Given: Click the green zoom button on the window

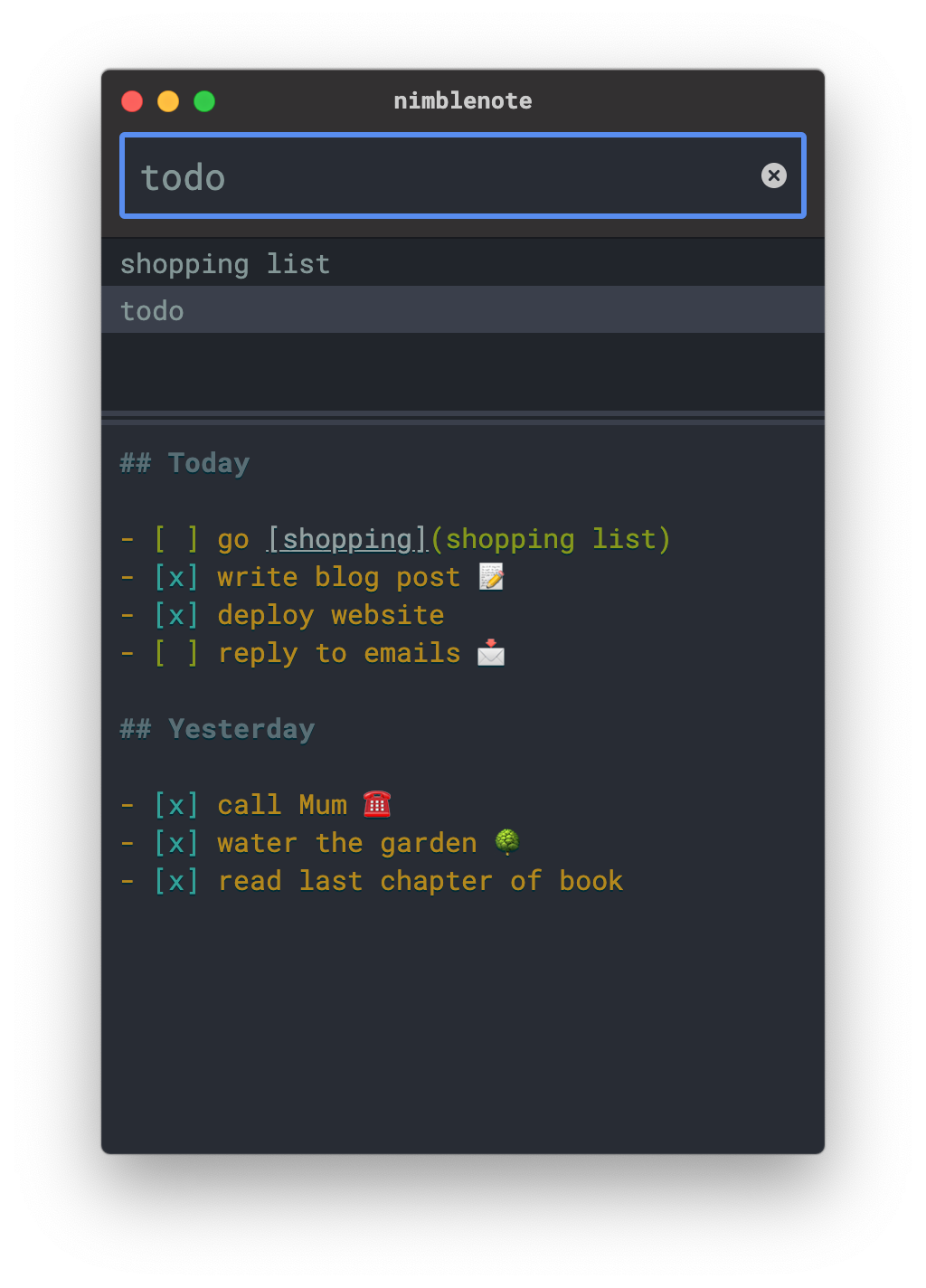Looking at the screenshot, I should click(204, 100).
